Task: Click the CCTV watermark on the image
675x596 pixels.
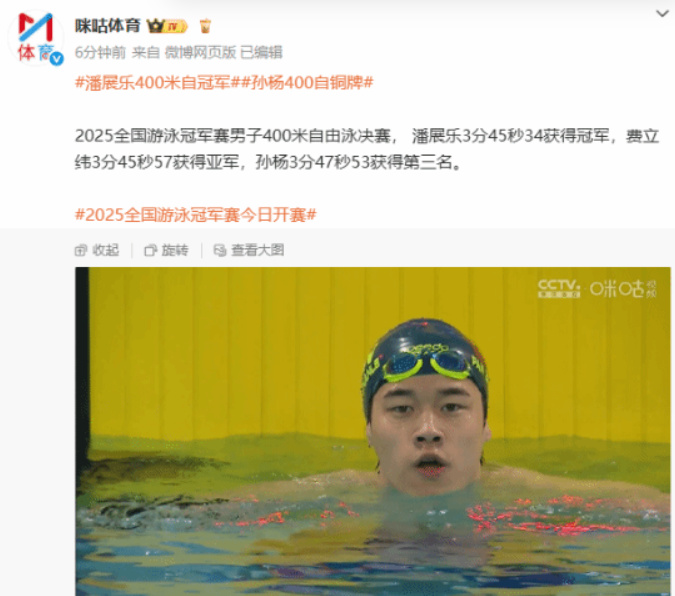Action: point(559,288)
